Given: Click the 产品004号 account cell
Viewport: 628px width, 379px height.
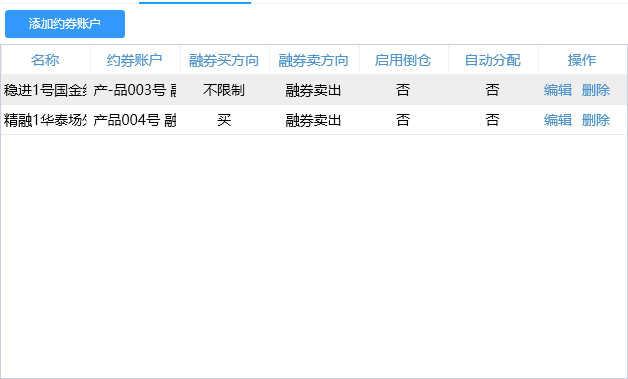Looking at the screenshot, I should pyautogui.click(x=135, y=120).
